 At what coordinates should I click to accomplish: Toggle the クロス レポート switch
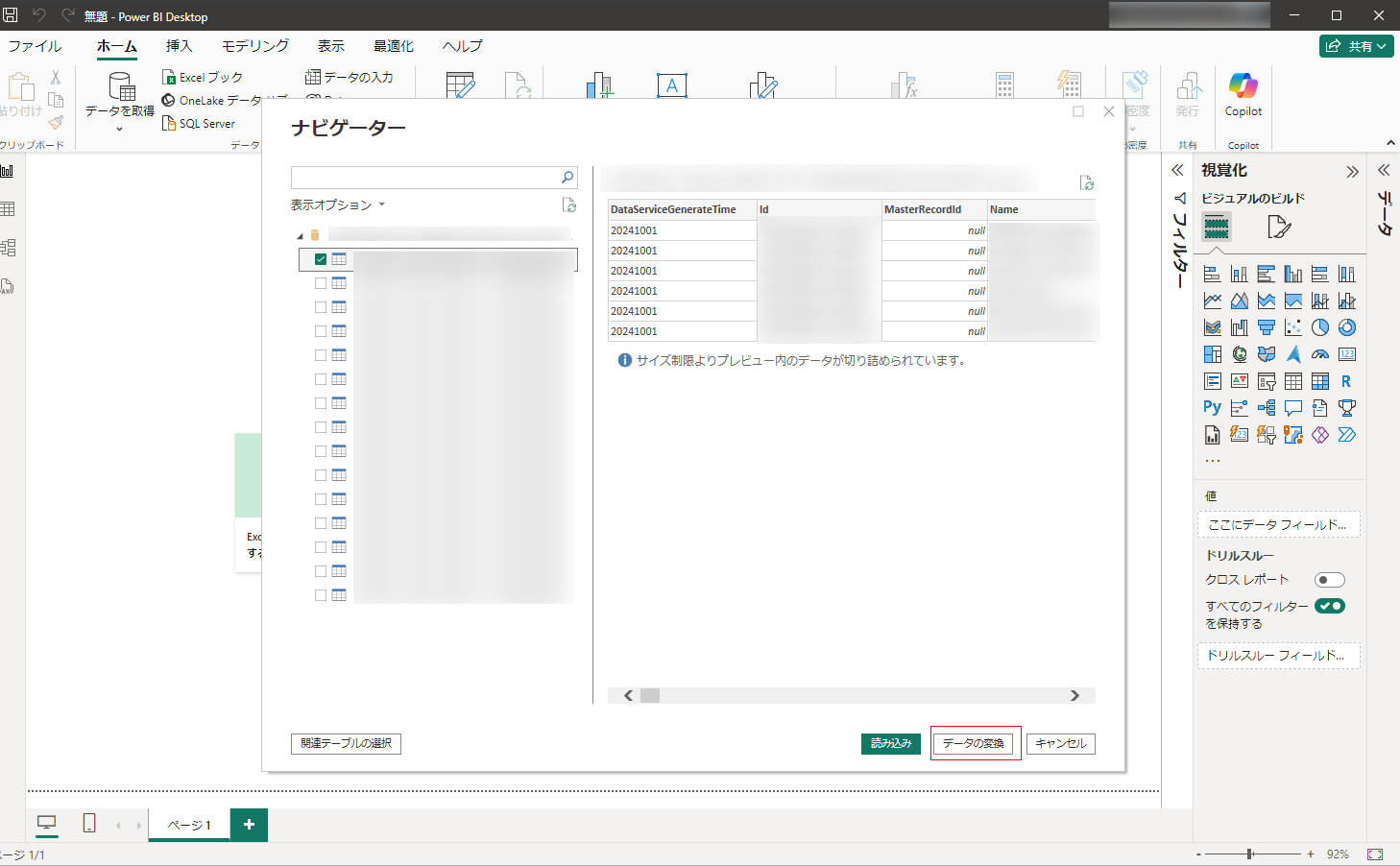coord(1329,580)
